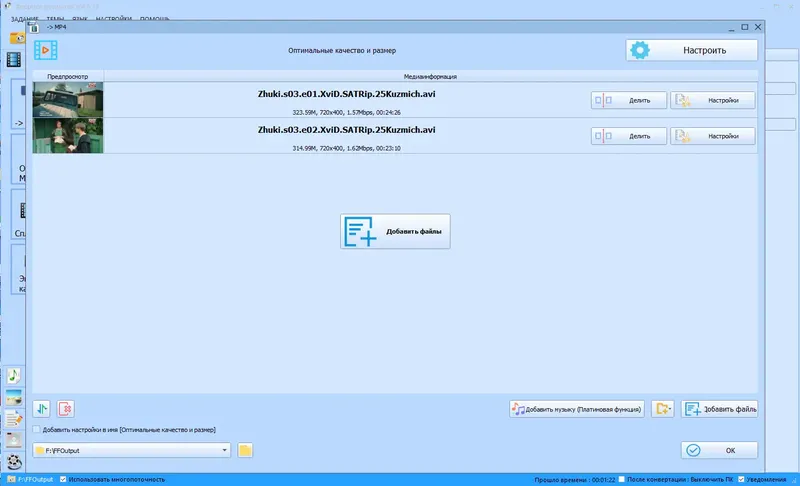Toggle После конвертации: Выключить ПК checkbox
Image resolution: width=800 pixels, height=486 pixels.
point(621,479)
